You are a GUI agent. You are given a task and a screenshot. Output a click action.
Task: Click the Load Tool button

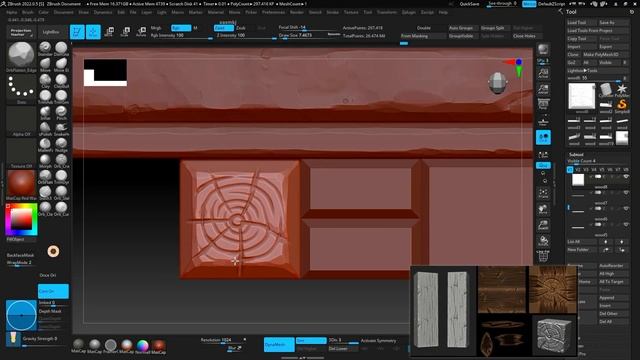pos(581,22)
